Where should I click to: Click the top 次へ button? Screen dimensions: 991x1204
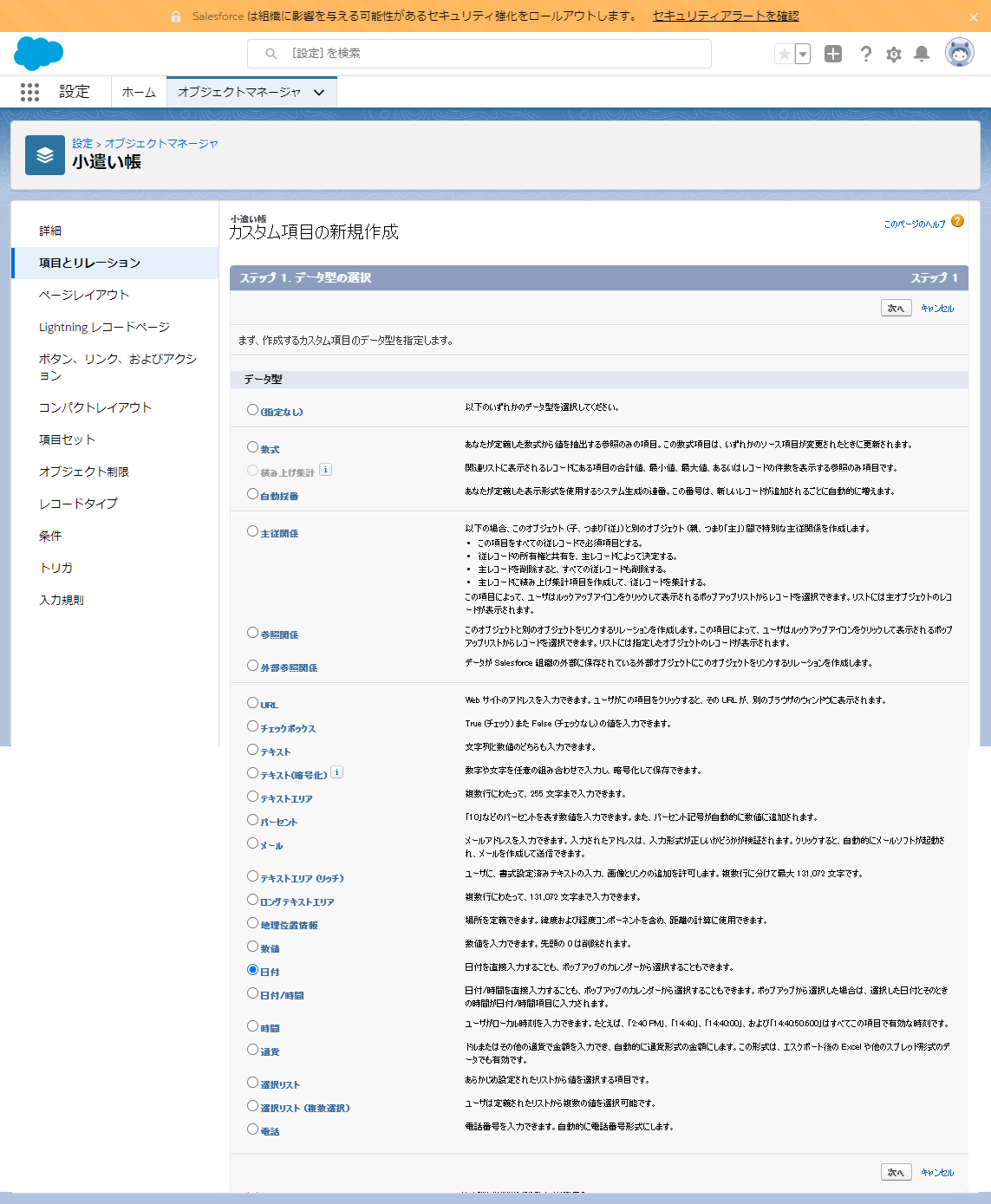tap(896, 308)
